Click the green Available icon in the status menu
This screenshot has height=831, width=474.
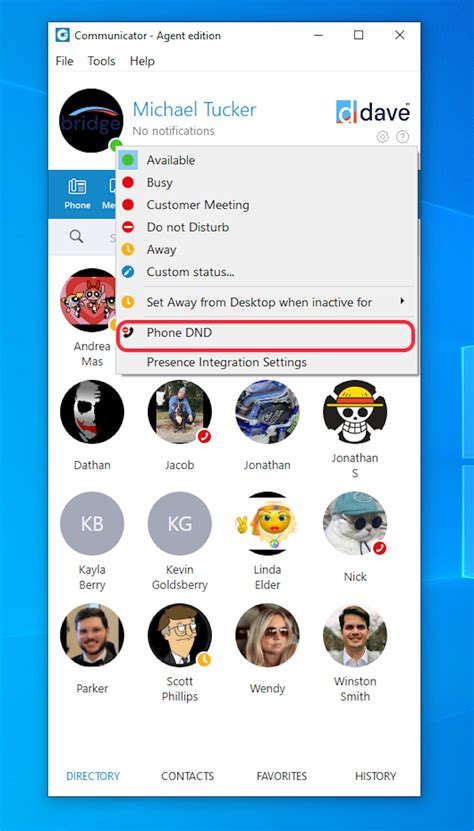[x=128, y=160]
